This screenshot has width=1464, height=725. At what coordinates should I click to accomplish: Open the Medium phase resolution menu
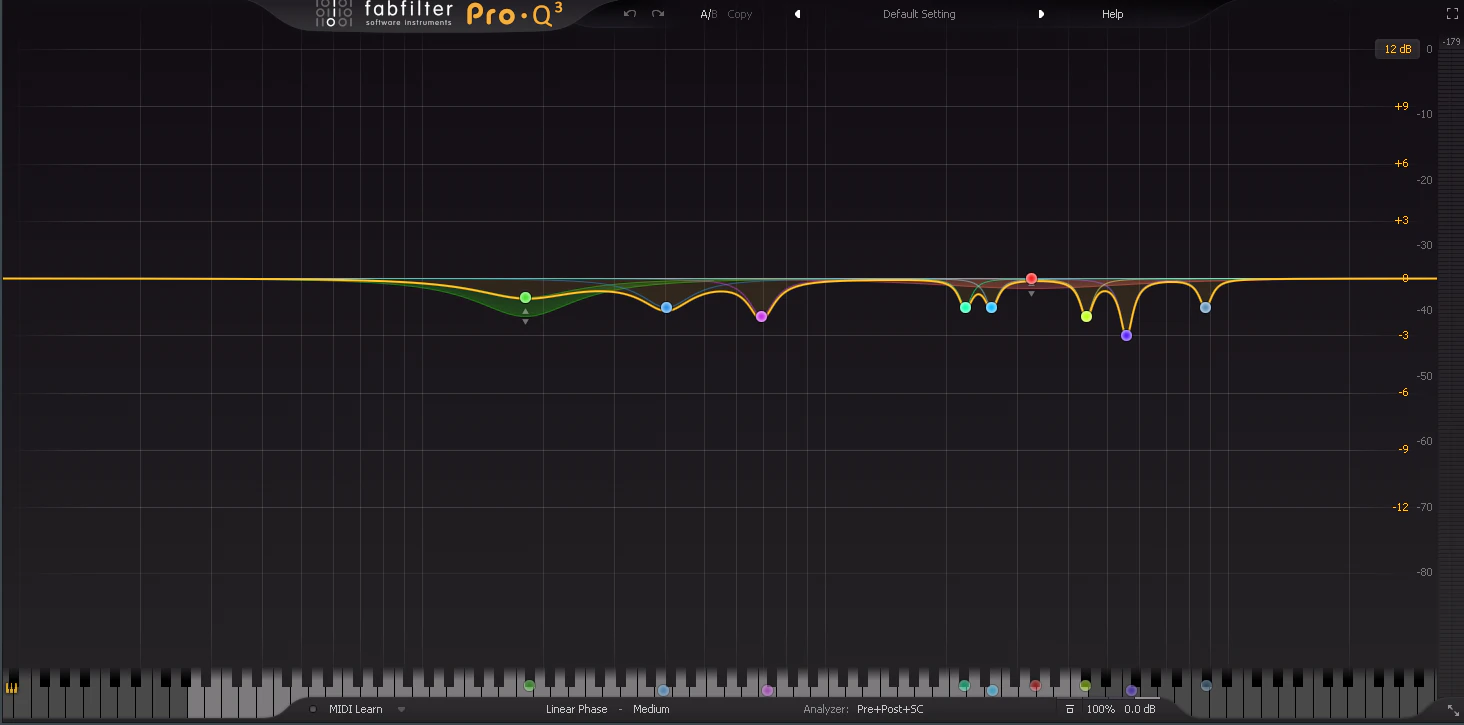point(651,709)
